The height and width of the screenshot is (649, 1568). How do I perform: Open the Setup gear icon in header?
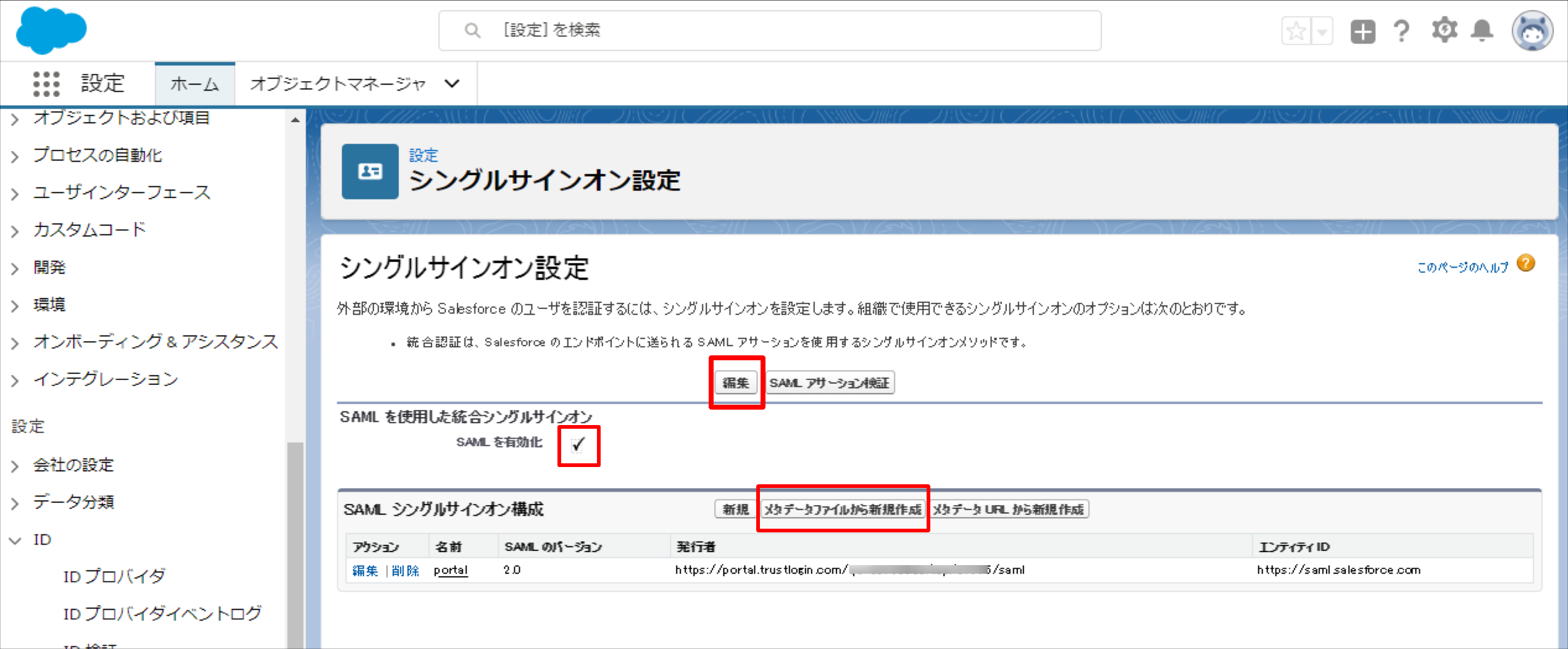coord(1444,30)
